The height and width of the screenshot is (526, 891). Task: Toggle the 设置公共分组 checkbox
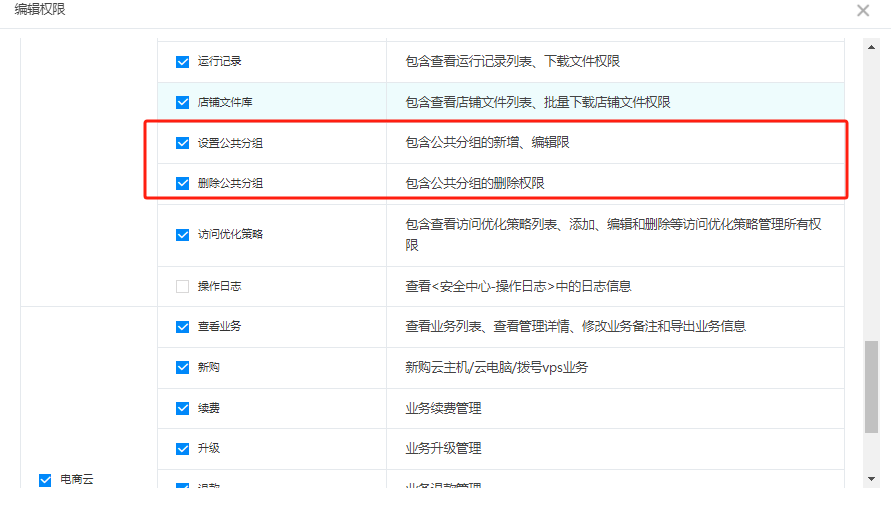coord(182,143)
